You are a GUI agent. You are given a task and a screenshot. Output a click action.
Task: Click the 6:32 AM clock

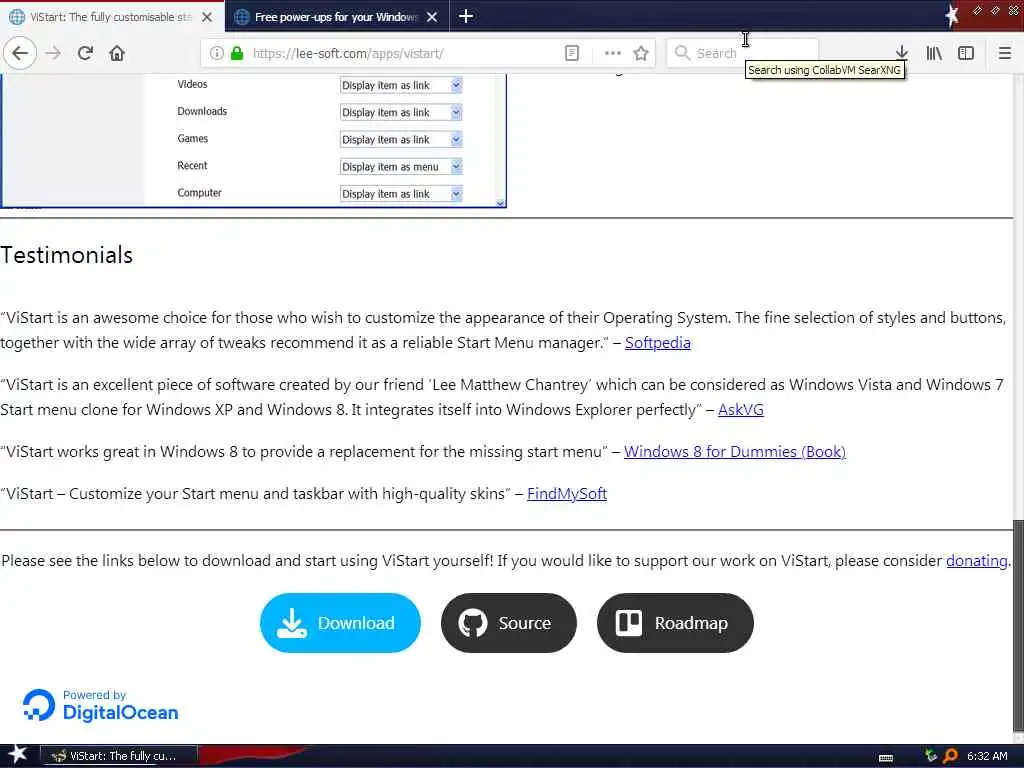[x=987, y=756]
